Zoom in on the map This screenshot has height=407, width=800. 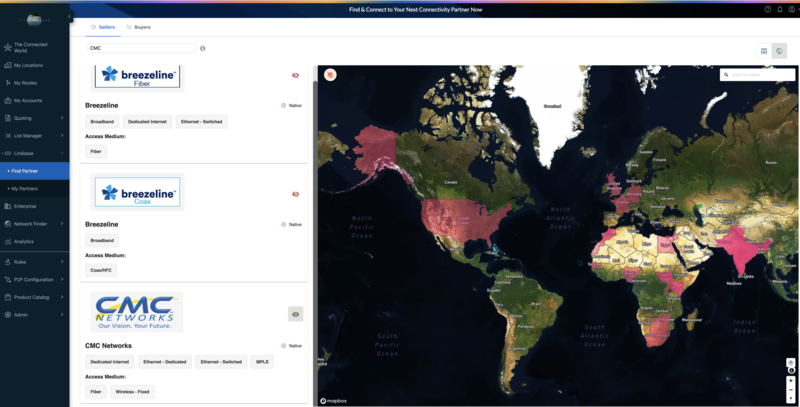pyautogui.click(x=791, y=380)
